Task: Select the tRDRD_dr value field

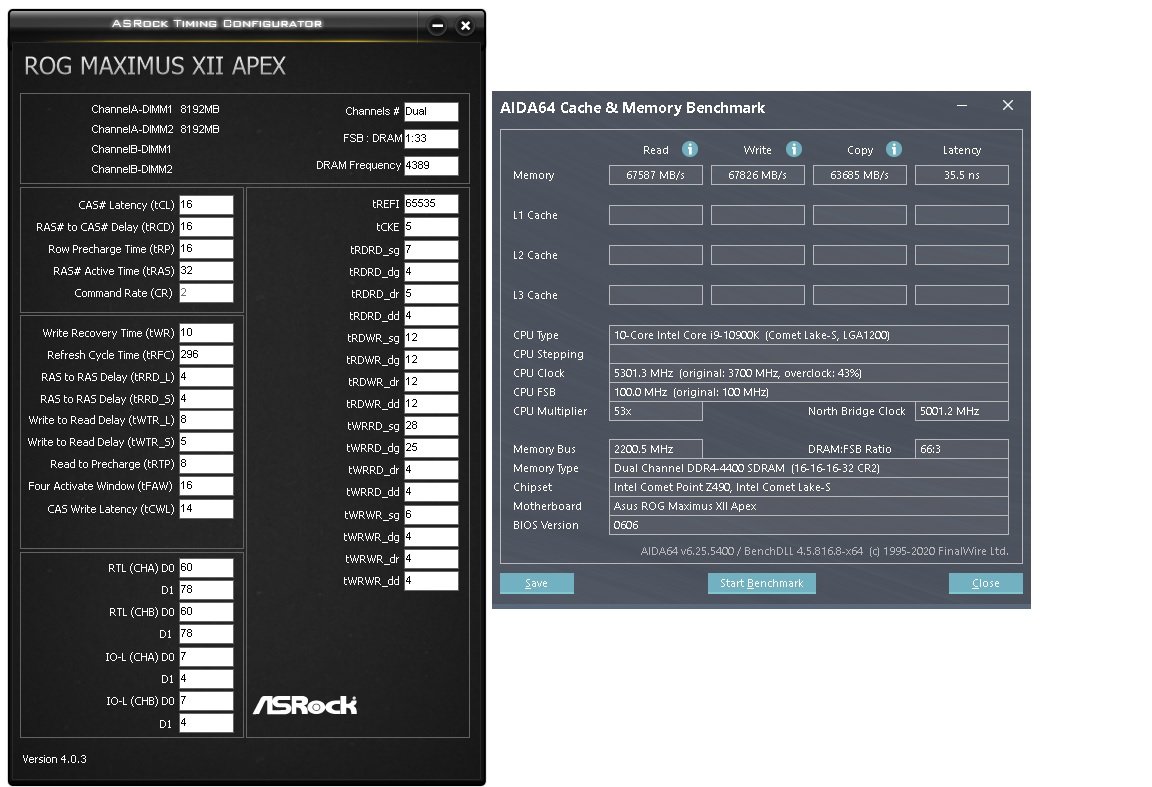Action: [431, 294]
